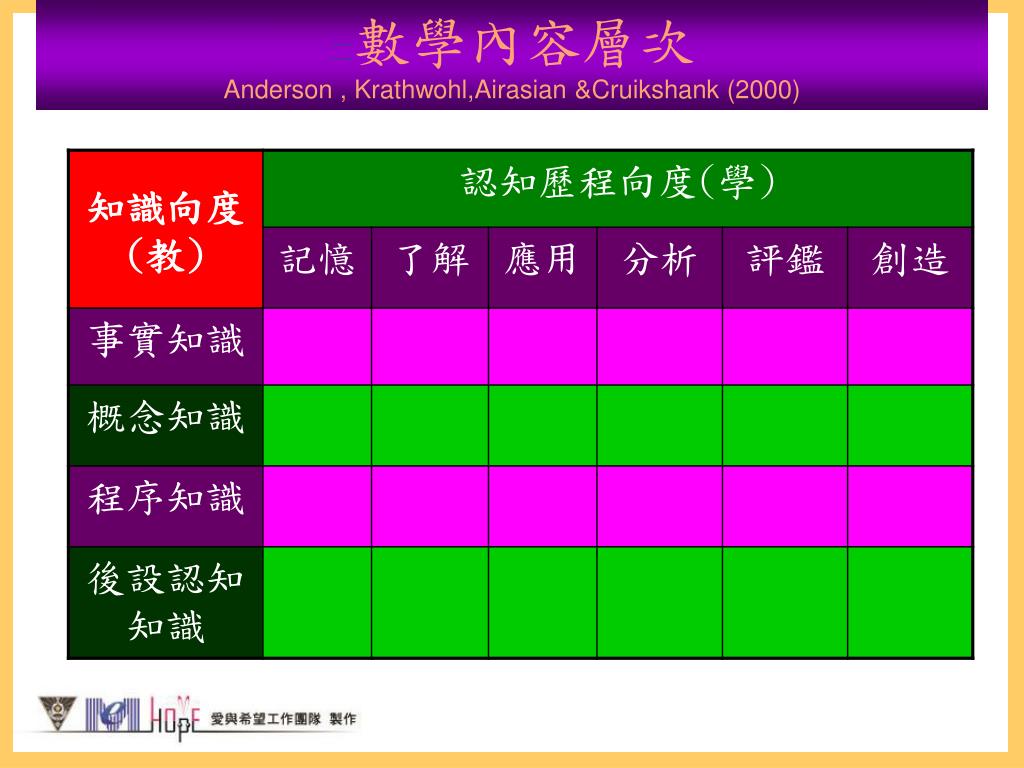Screen dimensions: 1024x768
Task: Click the HOPE logo in the footer
Action: [x=174, y=718]
